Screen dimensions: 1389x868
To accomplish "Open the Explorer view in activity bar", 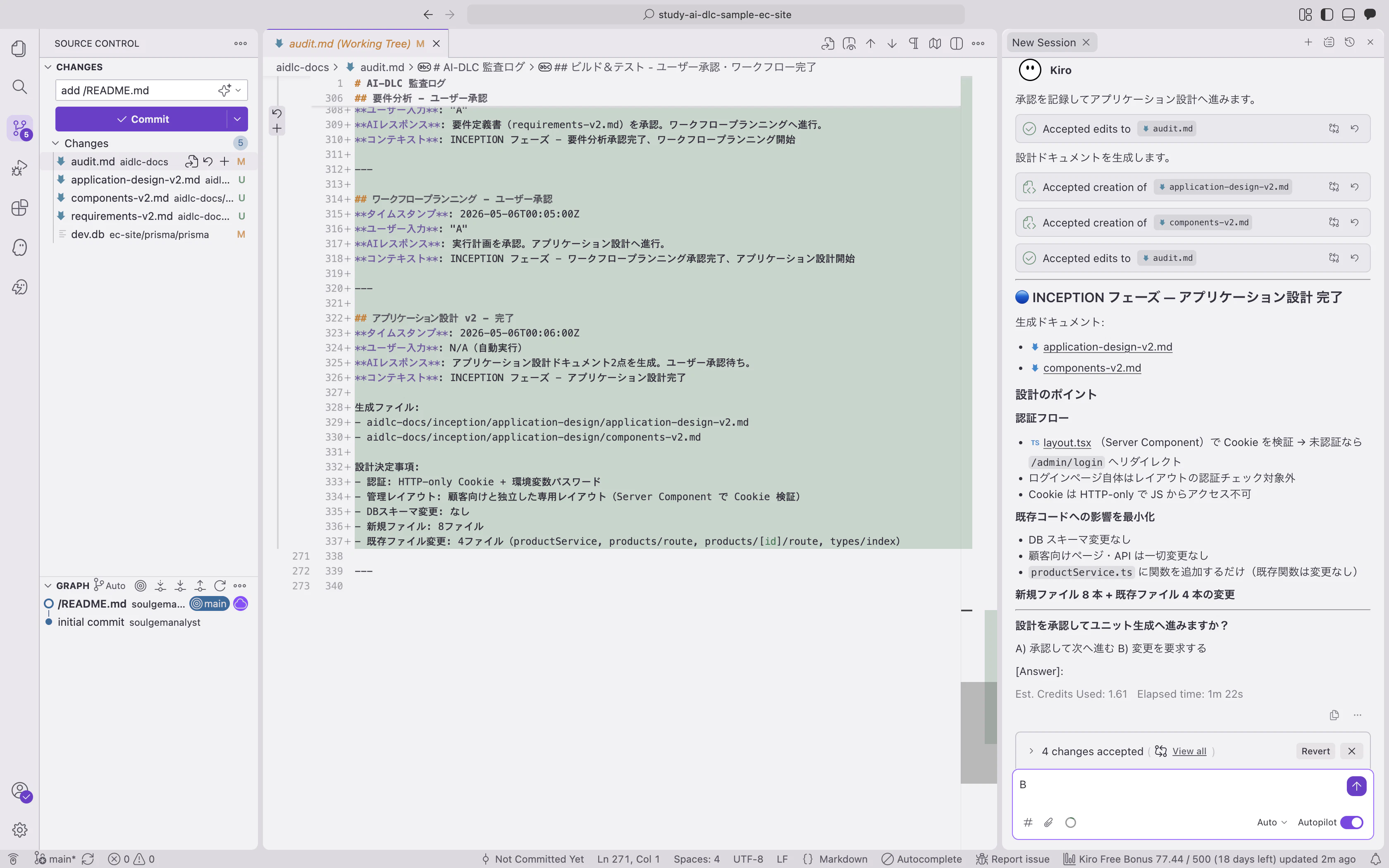I will click(x=19, y=48).
